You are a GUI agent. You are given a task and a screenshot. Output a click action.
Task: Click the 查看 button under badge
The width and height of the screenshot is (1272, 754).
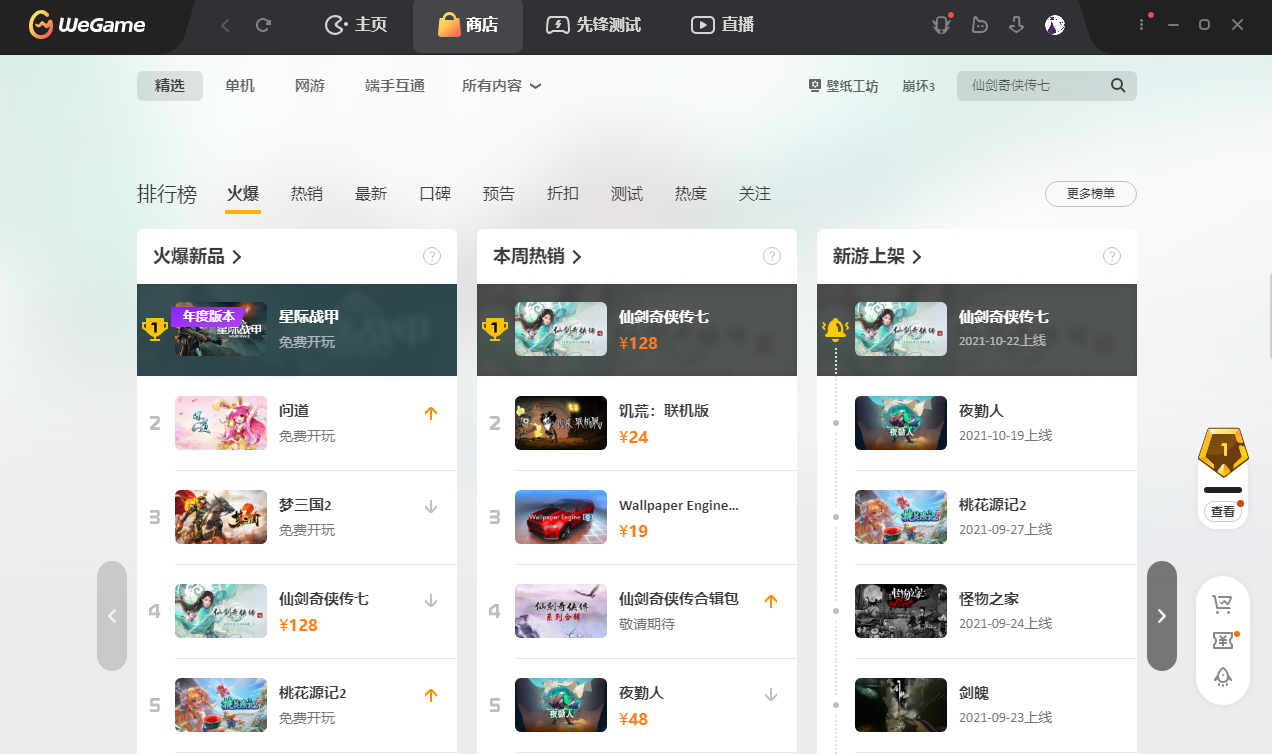tap(1223, 511)
